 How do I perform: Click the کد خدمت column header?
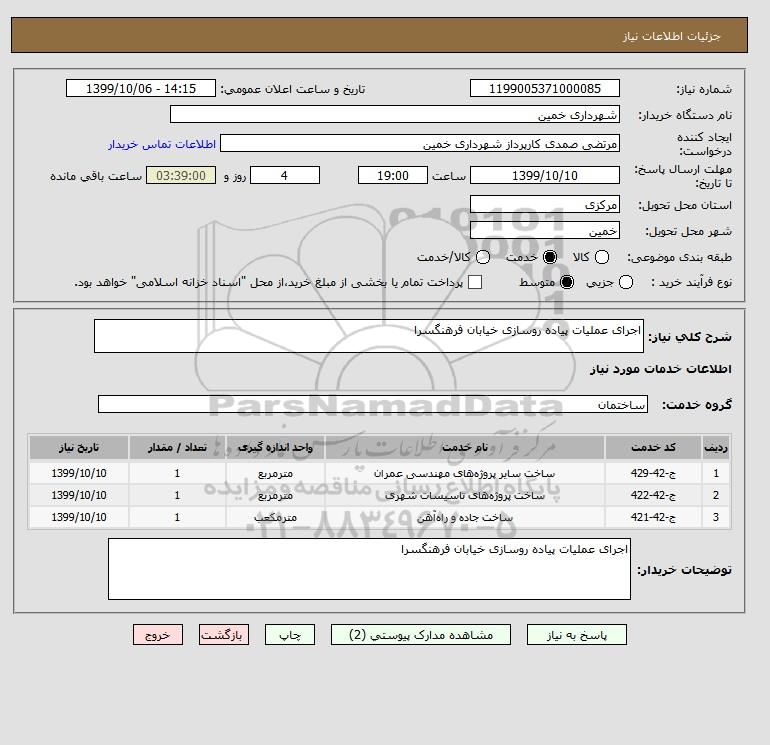point(653,447)
